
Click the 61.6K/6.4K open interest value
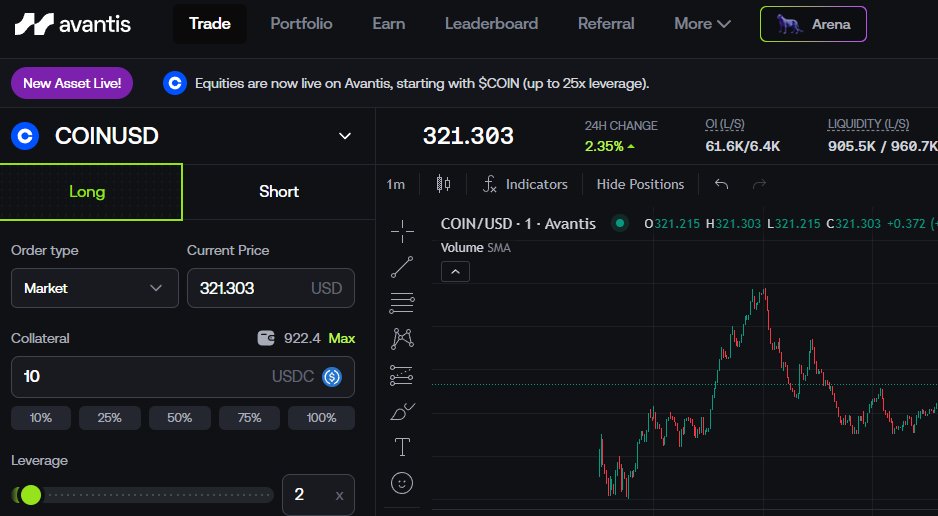tap(742, 146)
